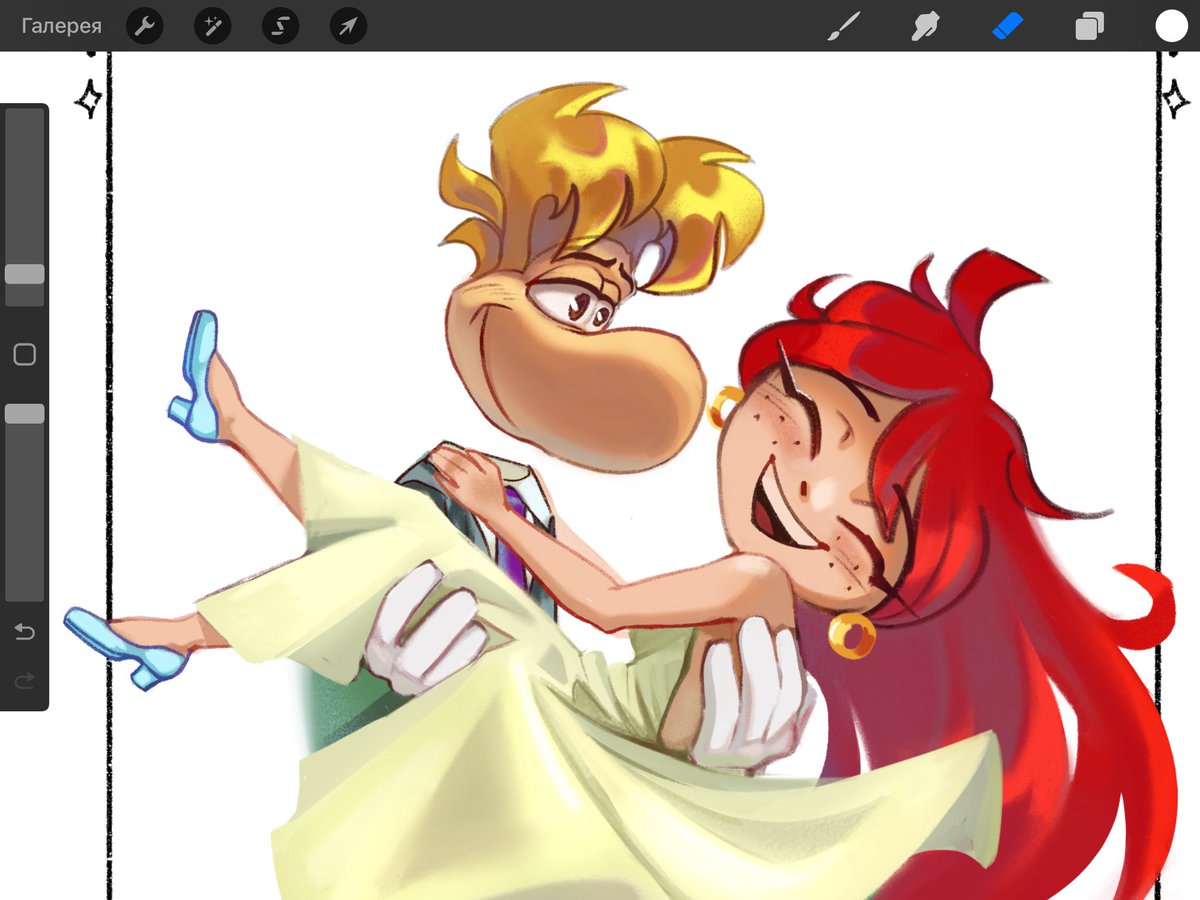
Task: Select the Eraser tool
Action: pos(1007,26)
